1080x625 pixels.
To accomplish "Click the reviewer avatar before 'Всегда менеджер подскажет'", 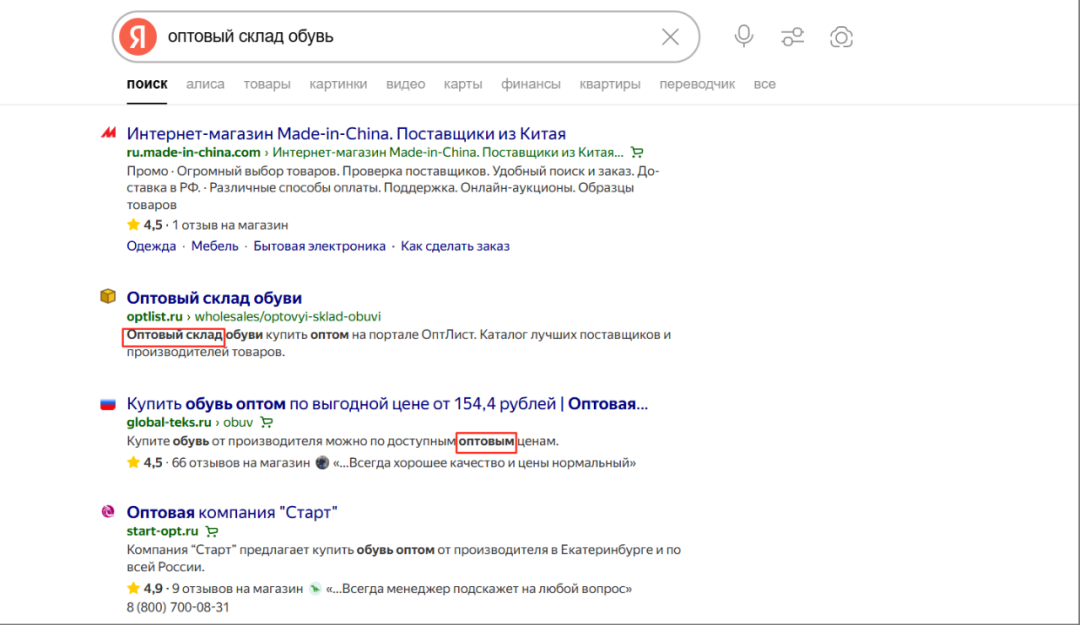I will point(315,588).
